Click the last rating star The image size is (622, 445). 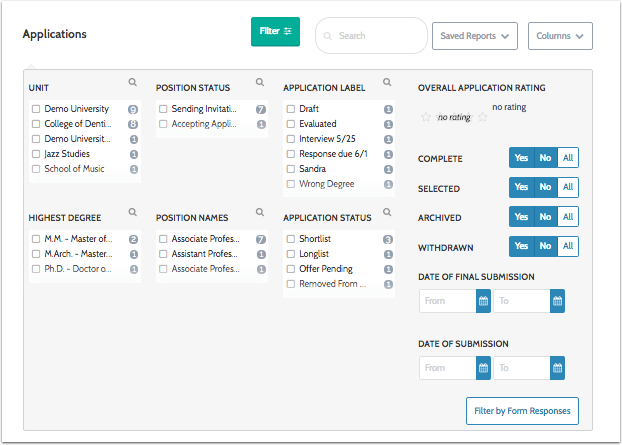click(483, 117)
